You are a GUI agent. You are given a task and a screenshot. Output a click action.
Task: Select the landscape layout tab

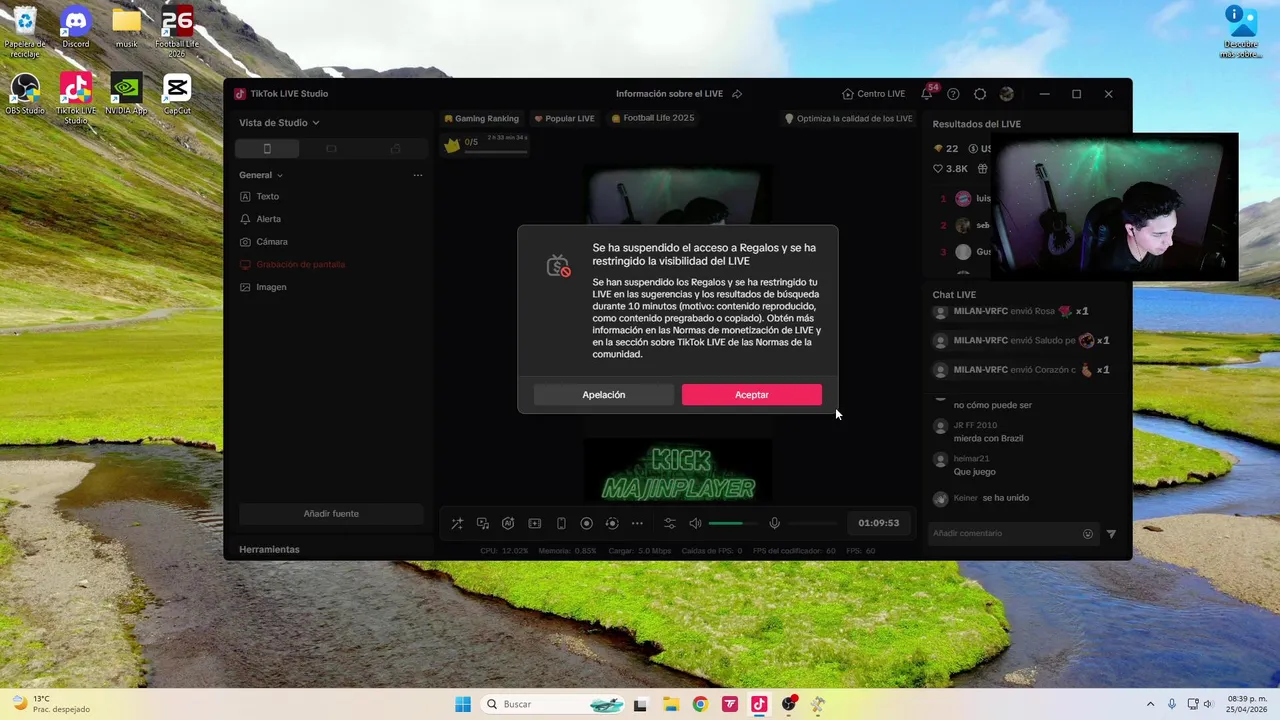pos(331,149)
